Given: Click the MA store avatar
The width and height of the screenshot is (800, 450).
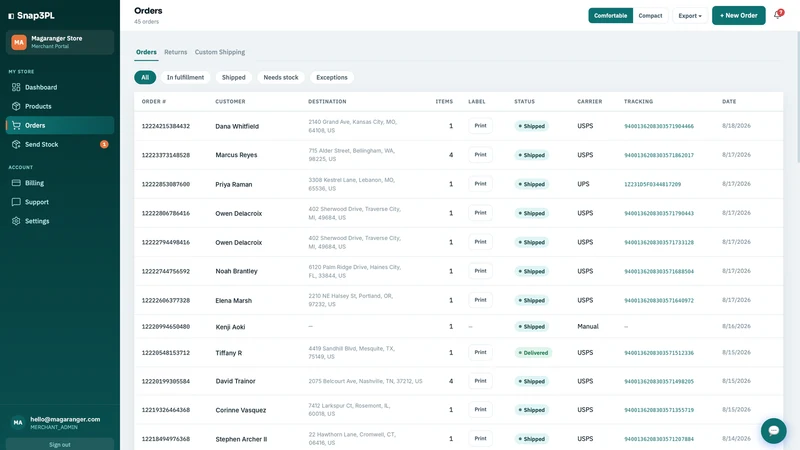Looking at the screenshot, I should tap(19, 42).
